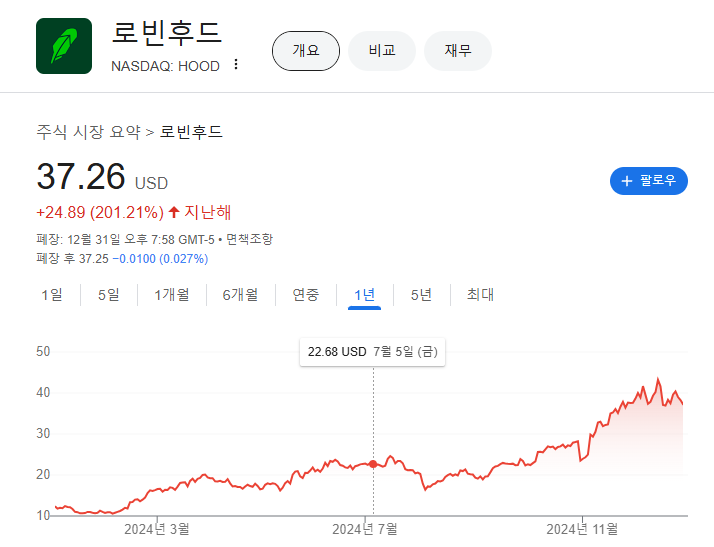Click the NASDAQ: HOOD ticker text
The width and height of the screenshot is (714, 547).
click(165, 66)
